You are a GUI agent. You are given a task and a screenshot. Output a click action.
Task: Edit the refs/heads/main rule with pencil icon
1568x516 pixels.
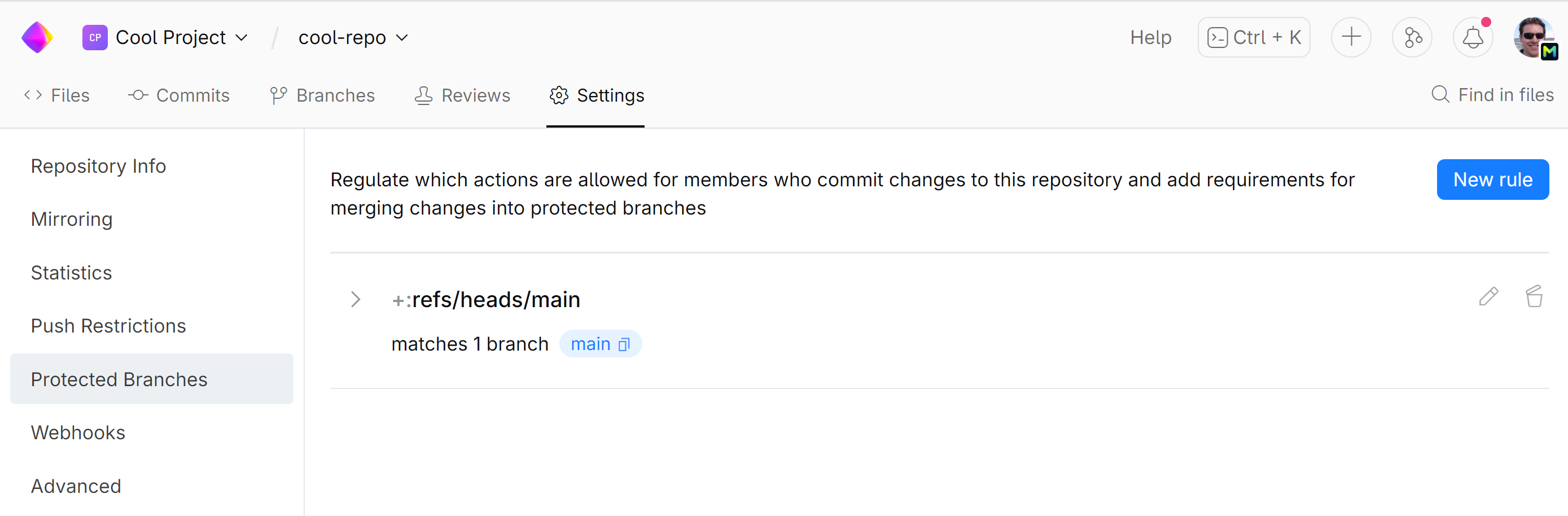click(1488, 297)
